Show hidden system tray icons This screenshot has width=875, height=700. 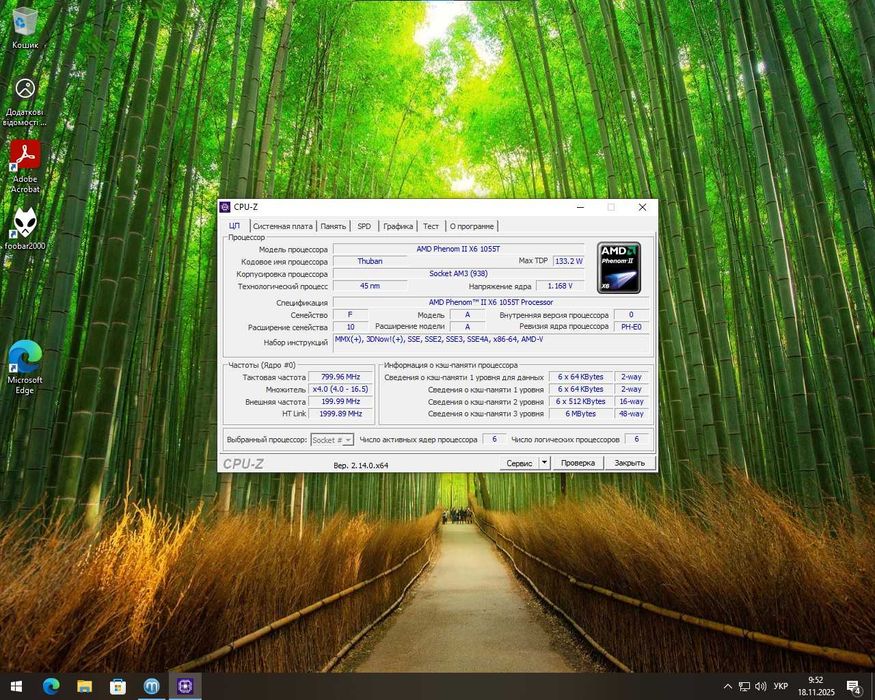tap(728, 686)
